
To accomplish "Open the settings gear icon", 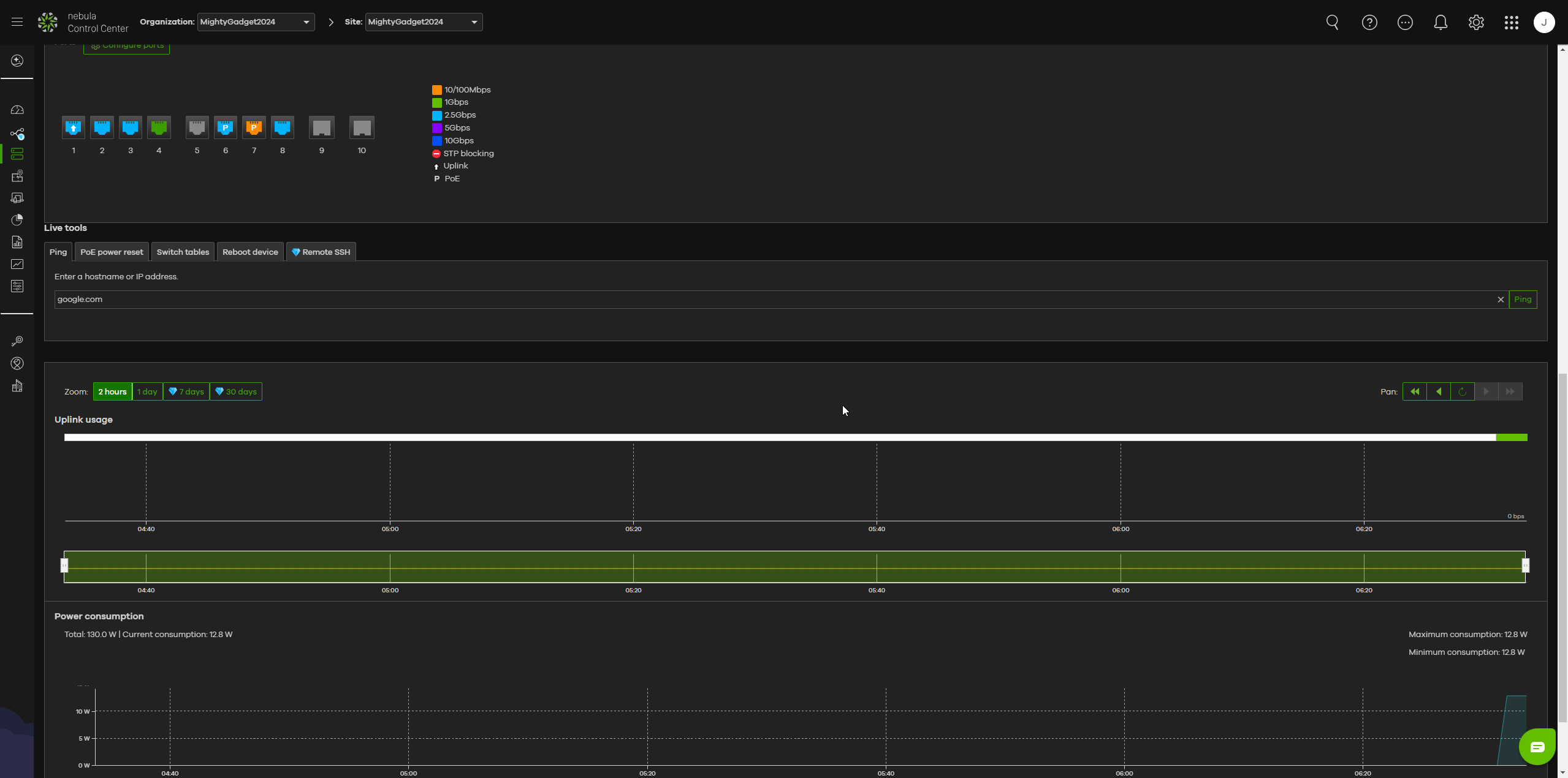I will [x=1476, y=23].
